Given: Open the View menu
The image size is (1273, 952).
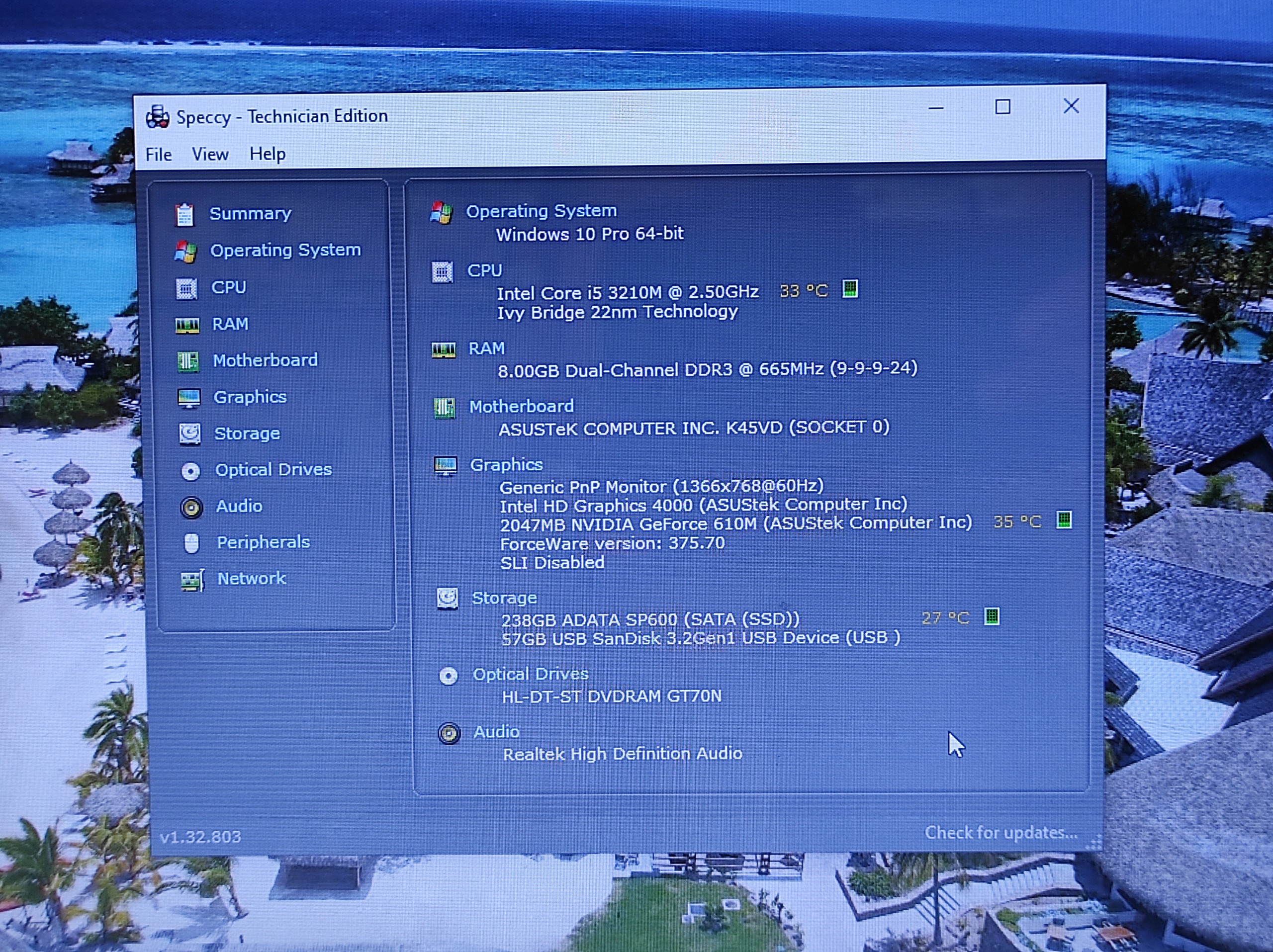Looking at the screenshot, I should pyautogui.click(x=210, y=154).
